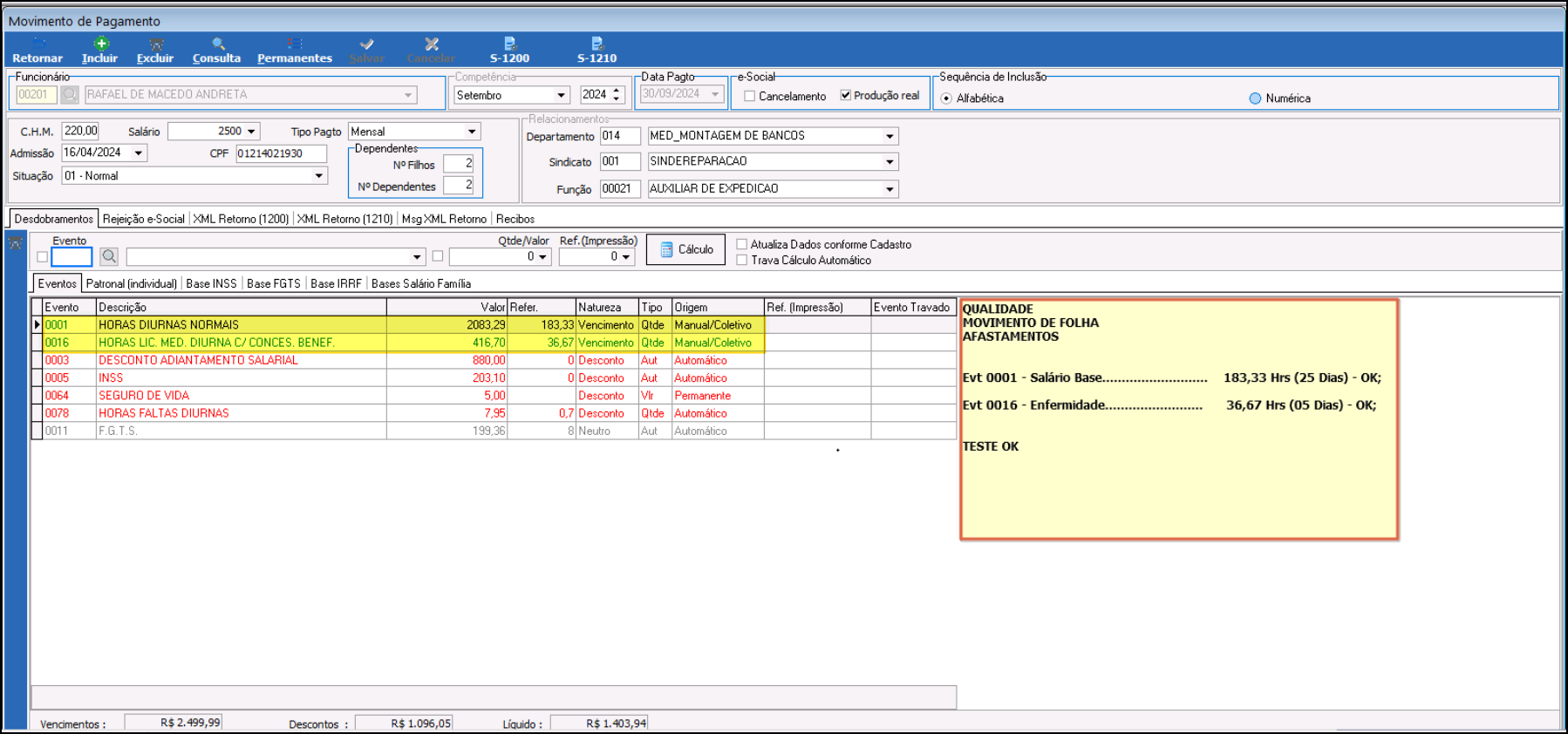The image size is (1568, 734).
Task: Select the Eventos sub-tab
Action: tap(57, 283)
